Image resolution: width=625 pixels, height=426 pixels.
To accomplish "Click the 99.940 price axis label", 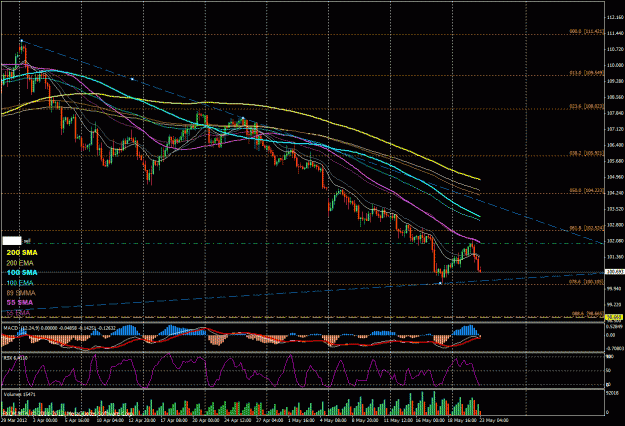I will pyautogui.click(x=614, y=289).
